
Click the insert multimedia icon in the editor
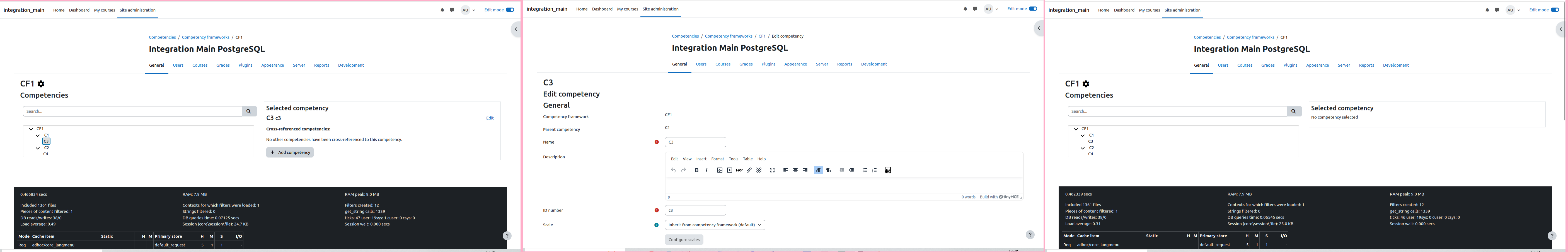pos(729,170)
